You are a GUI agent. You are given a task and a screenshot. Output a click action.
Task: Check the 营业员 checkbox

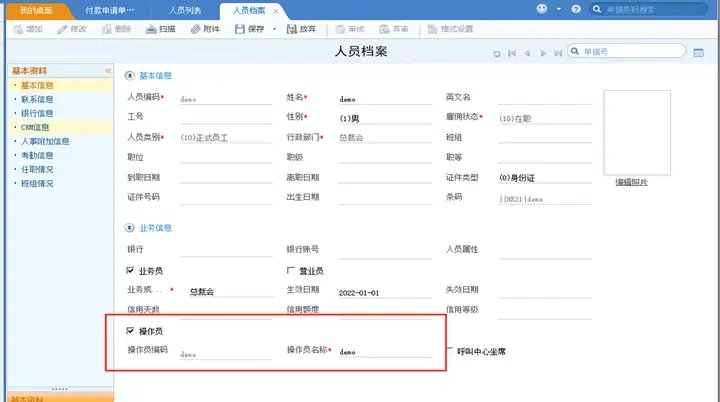tap(290, 271)
